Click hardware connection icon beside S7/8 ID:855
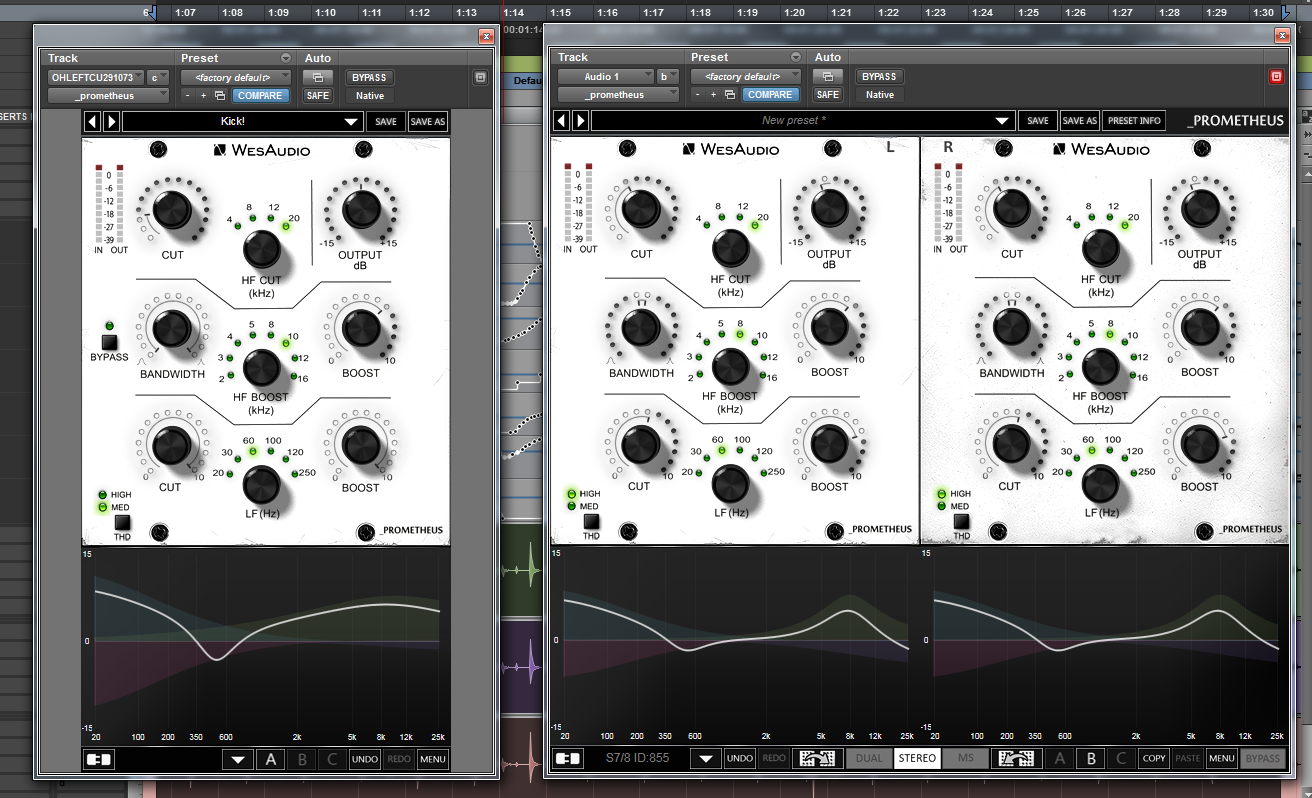Viewport: 1312px width, 798px height. [x=568, y=758]
